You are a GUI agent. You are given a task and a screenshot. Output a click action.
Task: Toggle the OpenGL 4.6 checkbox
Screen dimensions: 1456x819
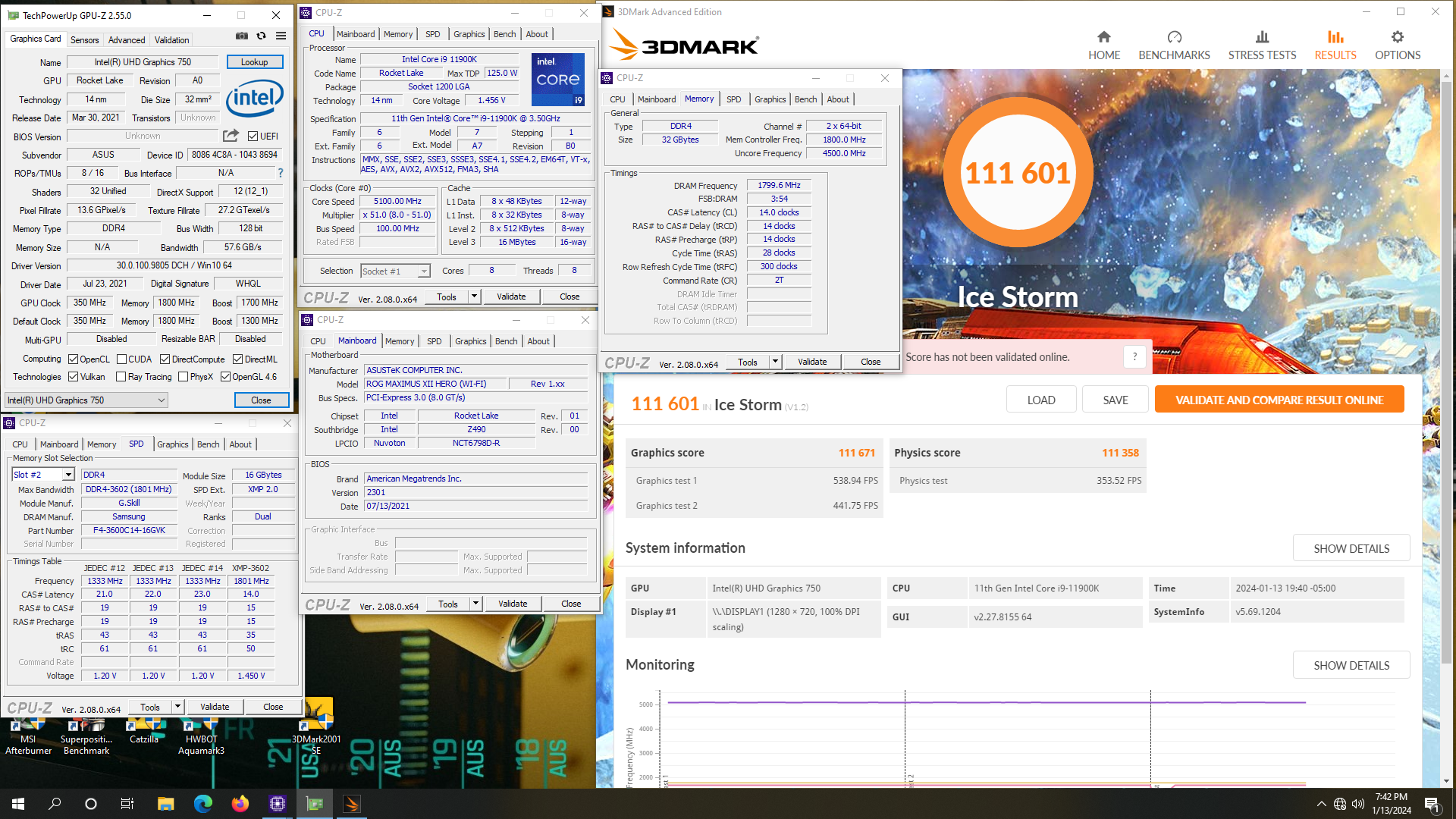click(225, 377)
